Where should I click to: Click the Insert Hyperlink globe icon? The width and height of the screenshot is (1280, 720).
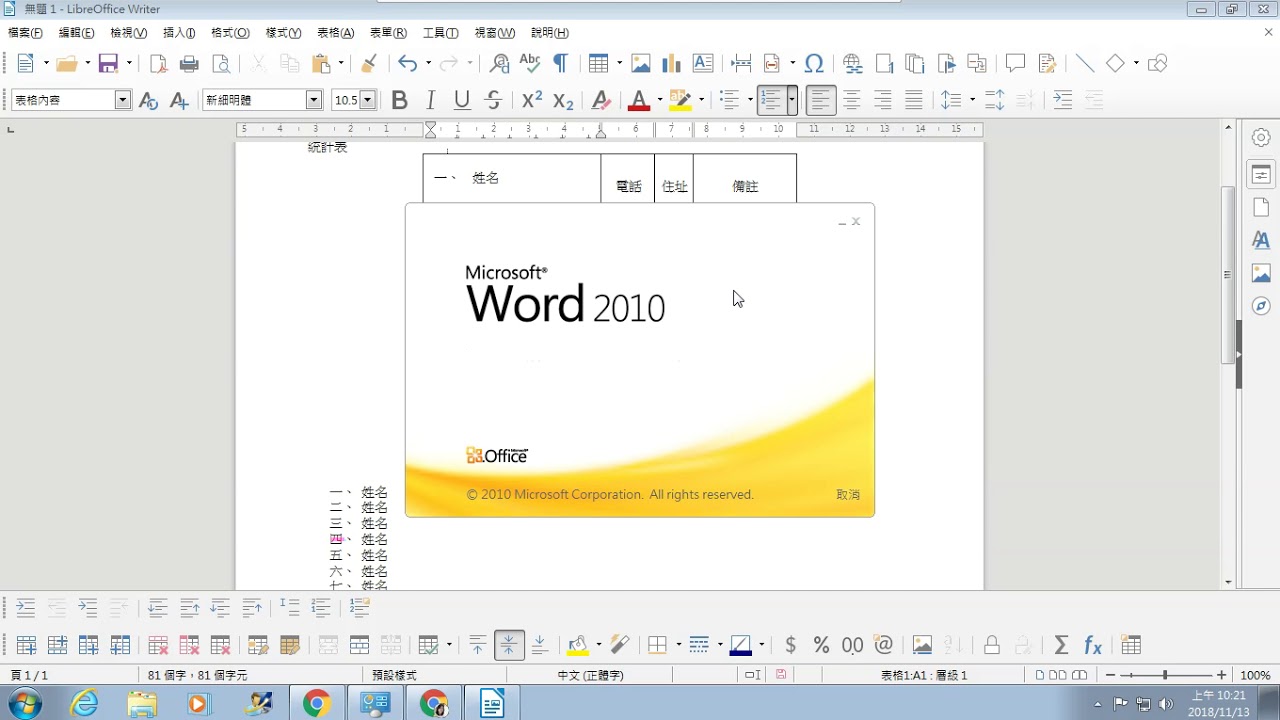point(853,64)
